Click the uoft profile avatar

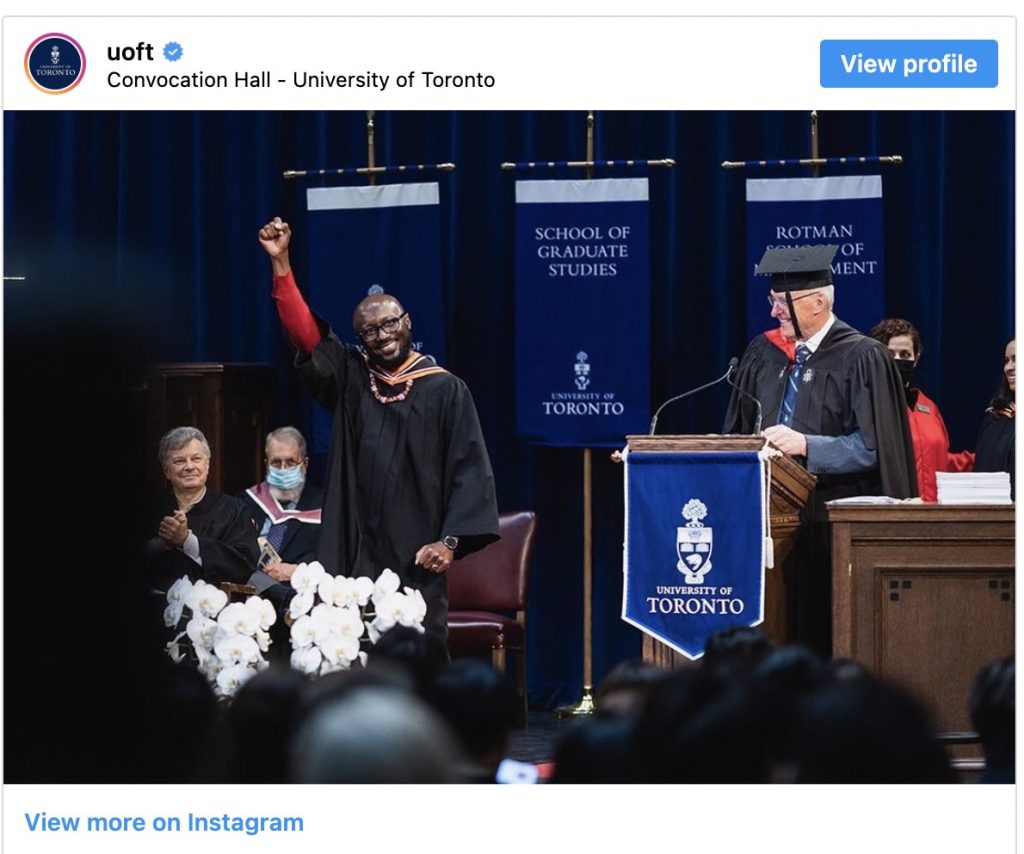click(55, 63)
